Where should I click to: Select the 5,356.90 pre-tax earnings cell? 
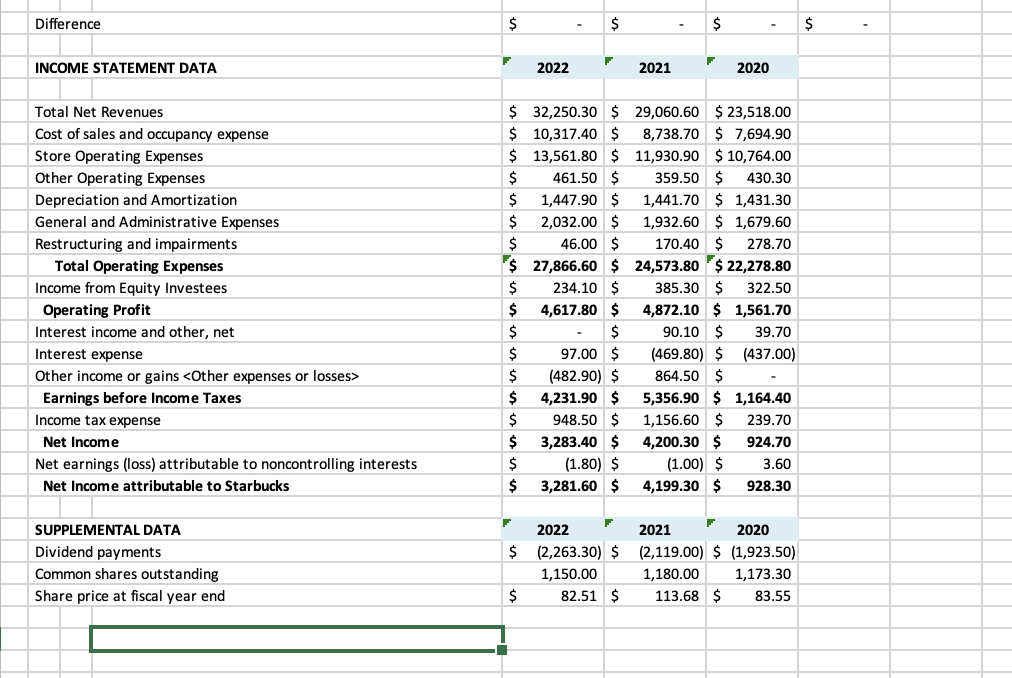655,397
